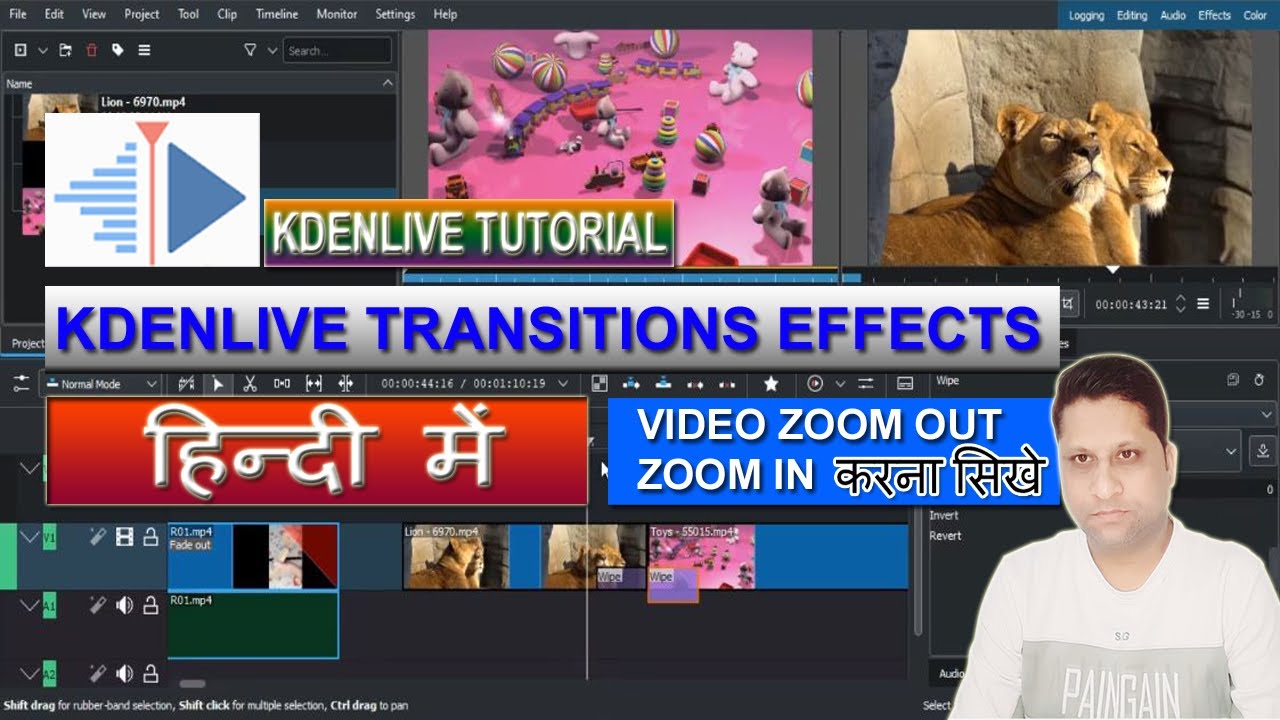Click the V1 track effects wand icon
The image size is (1280, 720).
click(98, 538)
